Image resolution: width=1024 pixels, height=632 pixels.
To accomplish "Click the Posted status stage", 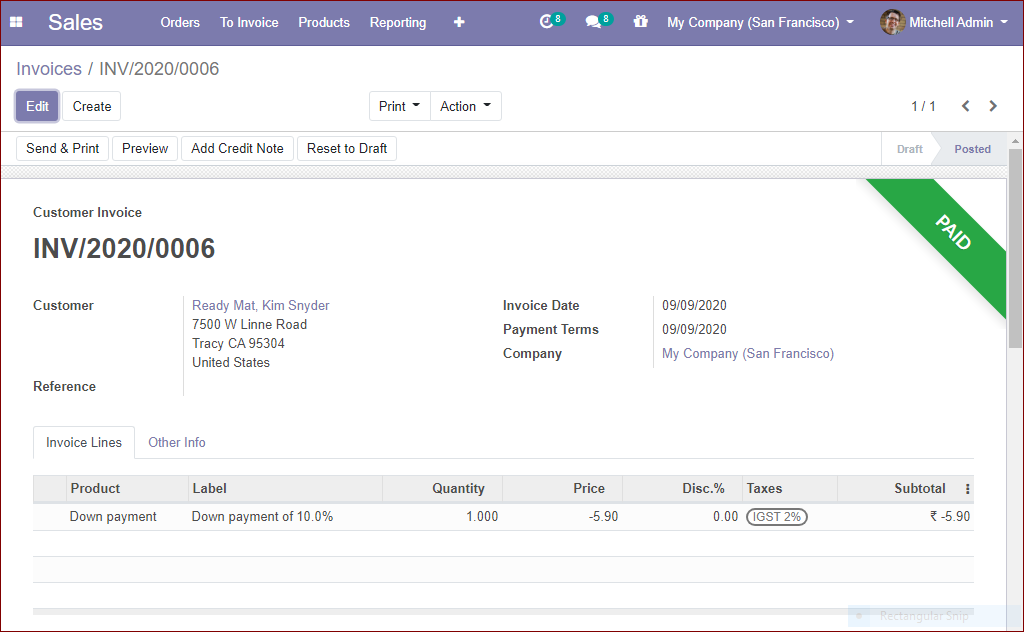I will point(972,149).
